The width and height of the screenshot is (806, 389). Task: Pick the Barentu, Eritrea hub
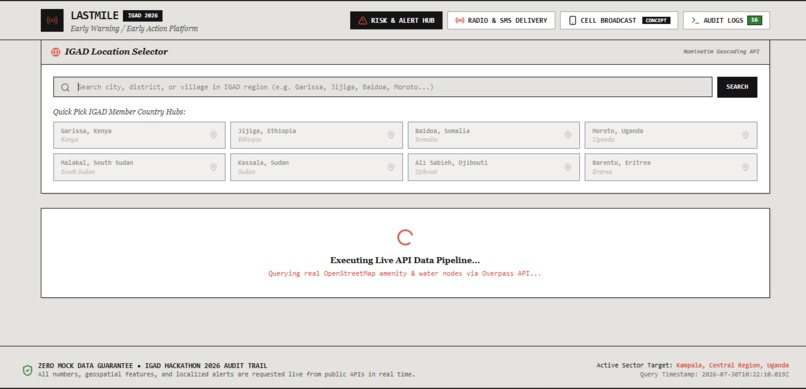[x=671, y=167]
